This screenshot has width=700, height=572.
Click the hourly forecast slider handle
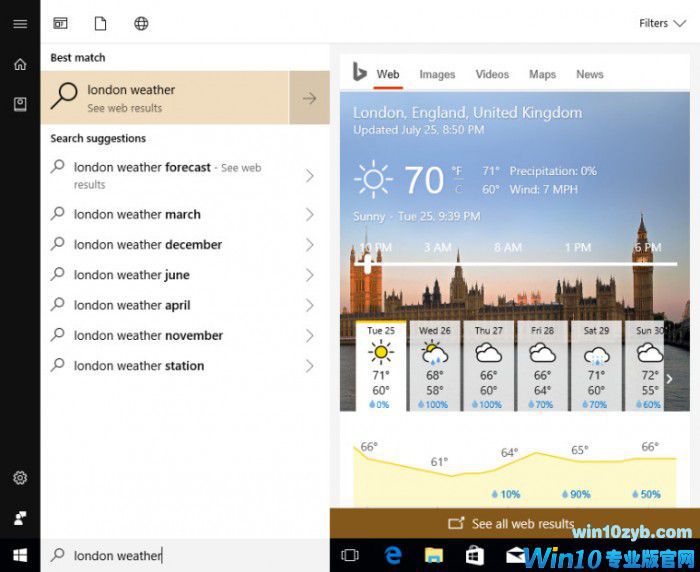(x=369, y=263)
